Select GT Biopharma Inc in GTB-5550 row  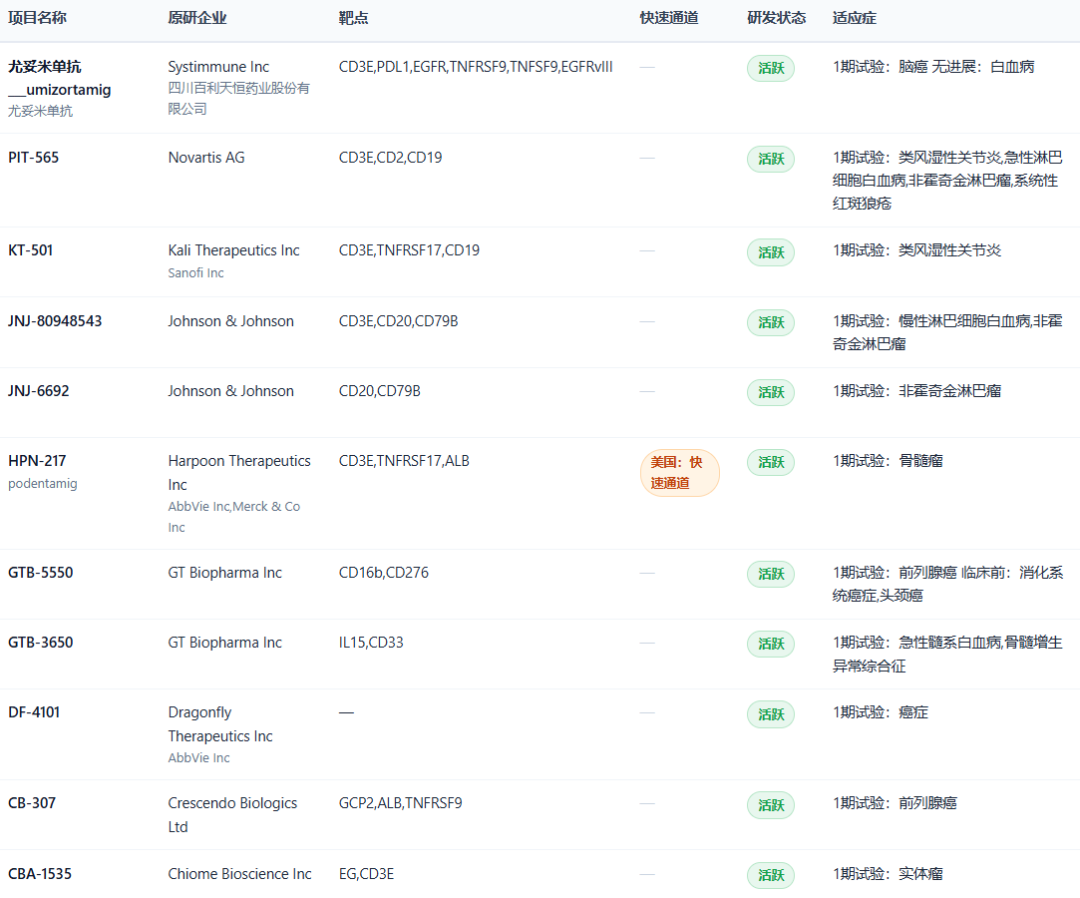coord(225,573)
